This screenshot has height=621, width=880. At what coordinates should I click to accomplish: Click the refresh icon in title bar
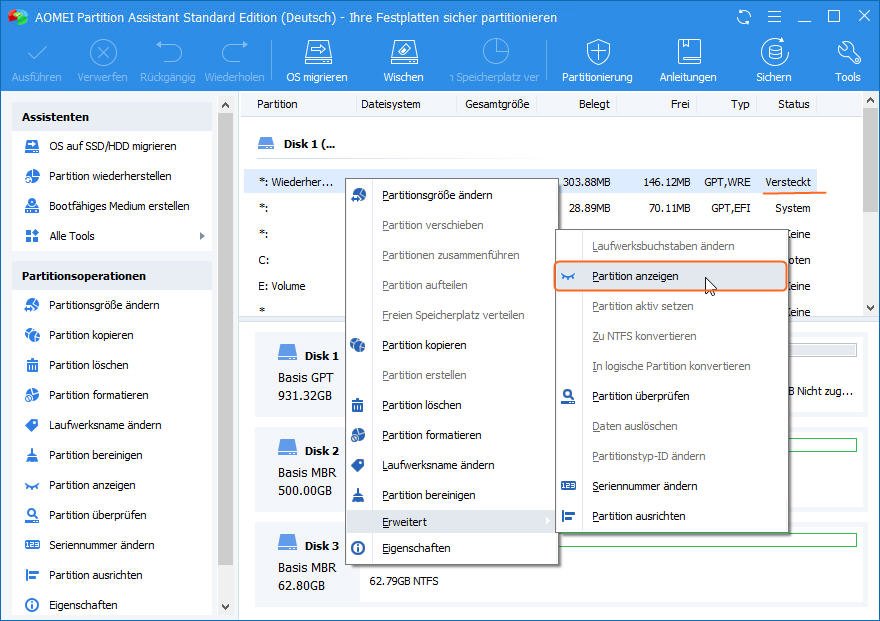(744, 17)
